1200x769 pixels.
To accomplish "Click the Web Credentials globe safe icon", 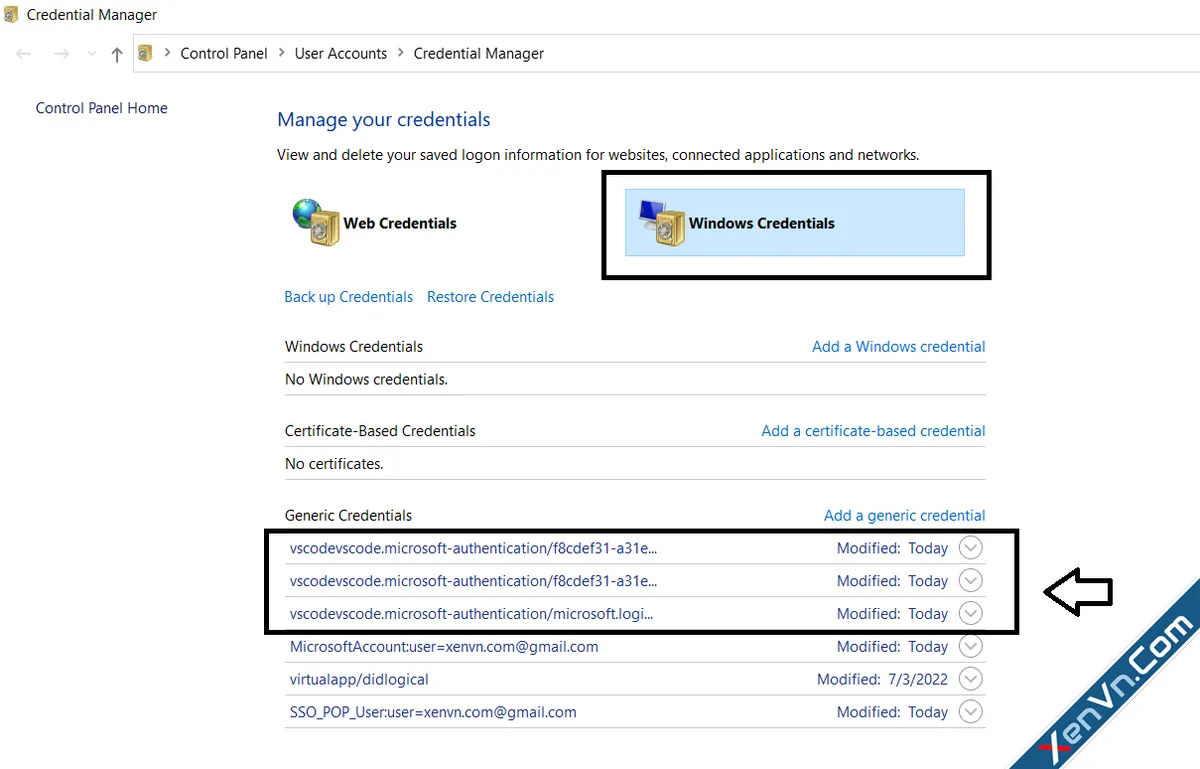I will (x=316, y=222).
